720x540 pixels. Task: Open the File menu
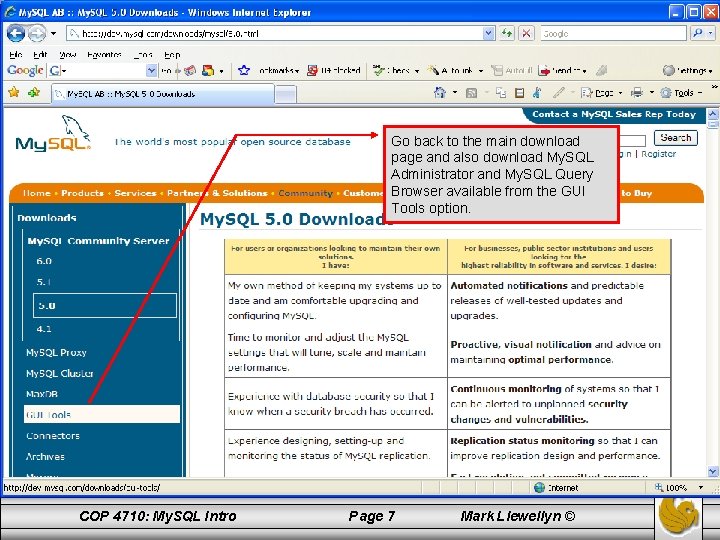16,55
